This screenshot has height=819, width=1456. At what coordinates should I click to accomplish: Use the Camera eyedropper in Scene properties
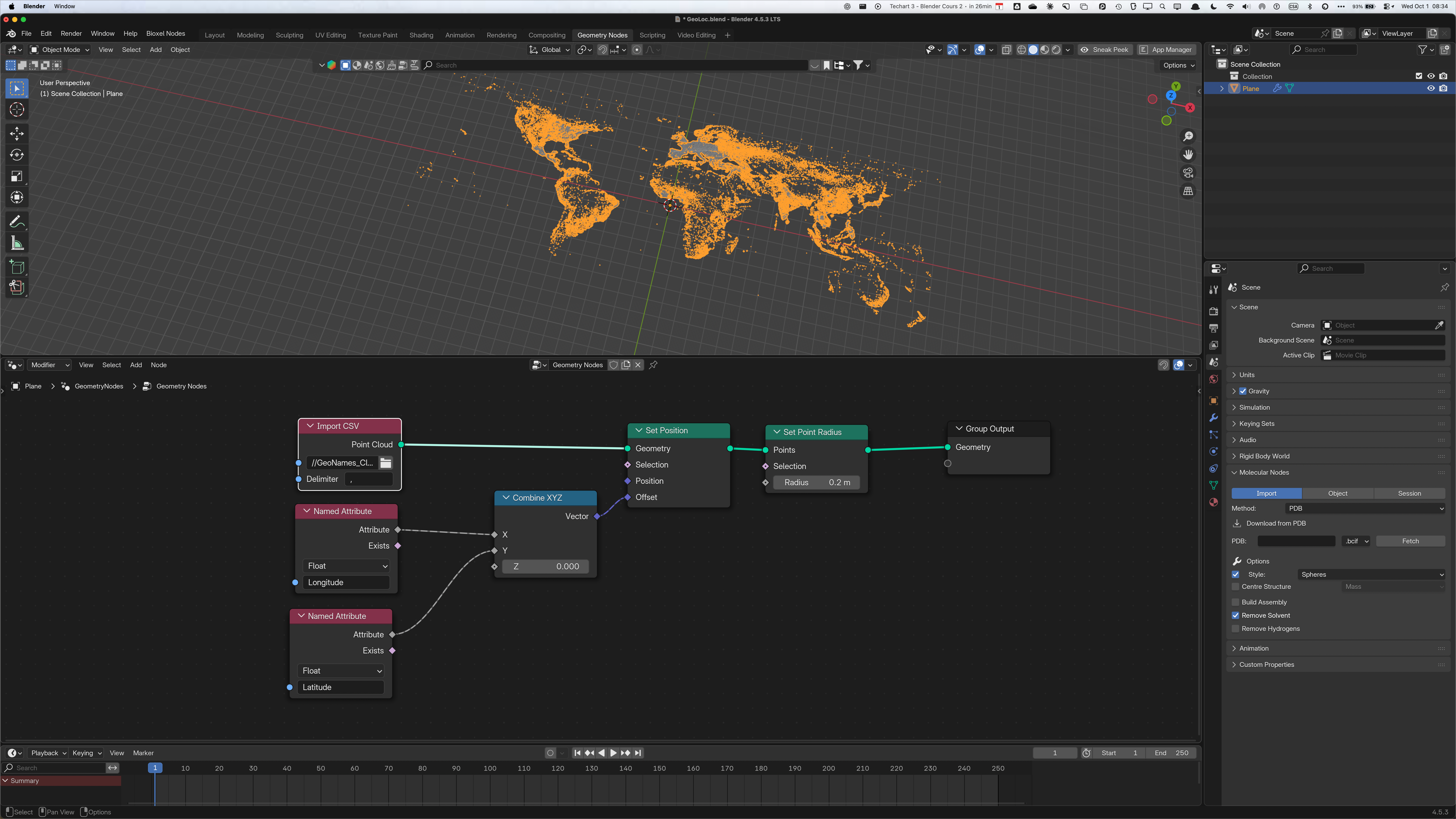pos(1439,326)
